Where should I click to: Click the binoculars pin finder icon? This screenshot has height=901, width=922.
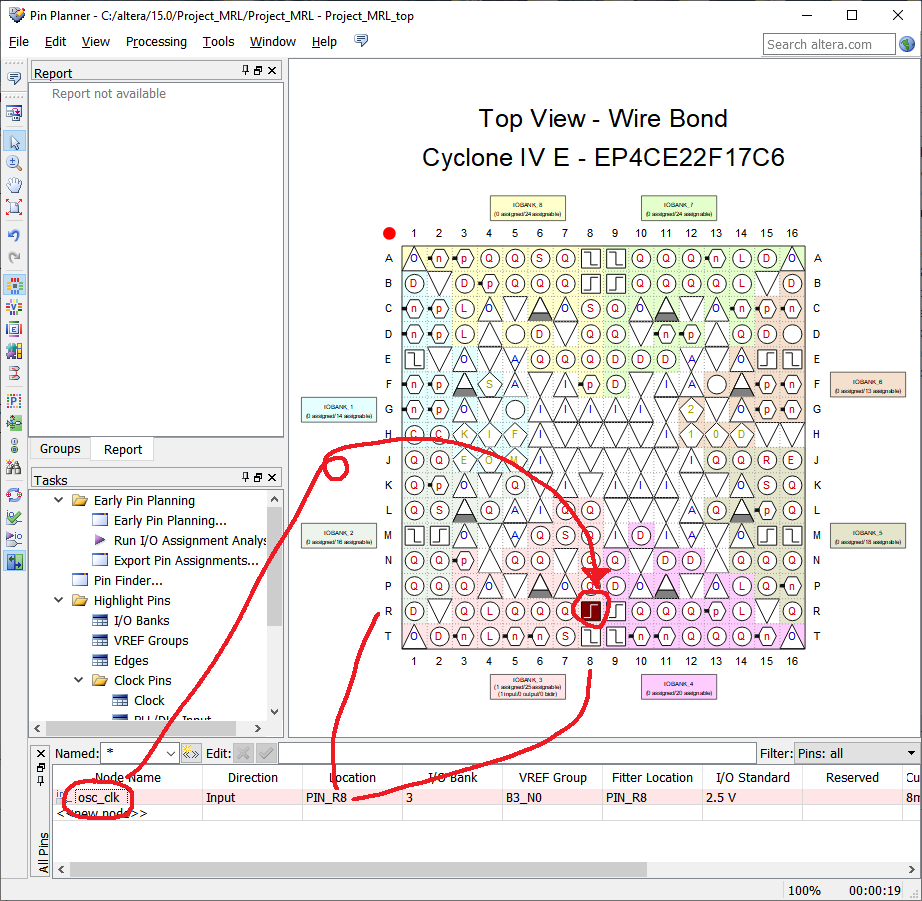click(x=14, y=467)
